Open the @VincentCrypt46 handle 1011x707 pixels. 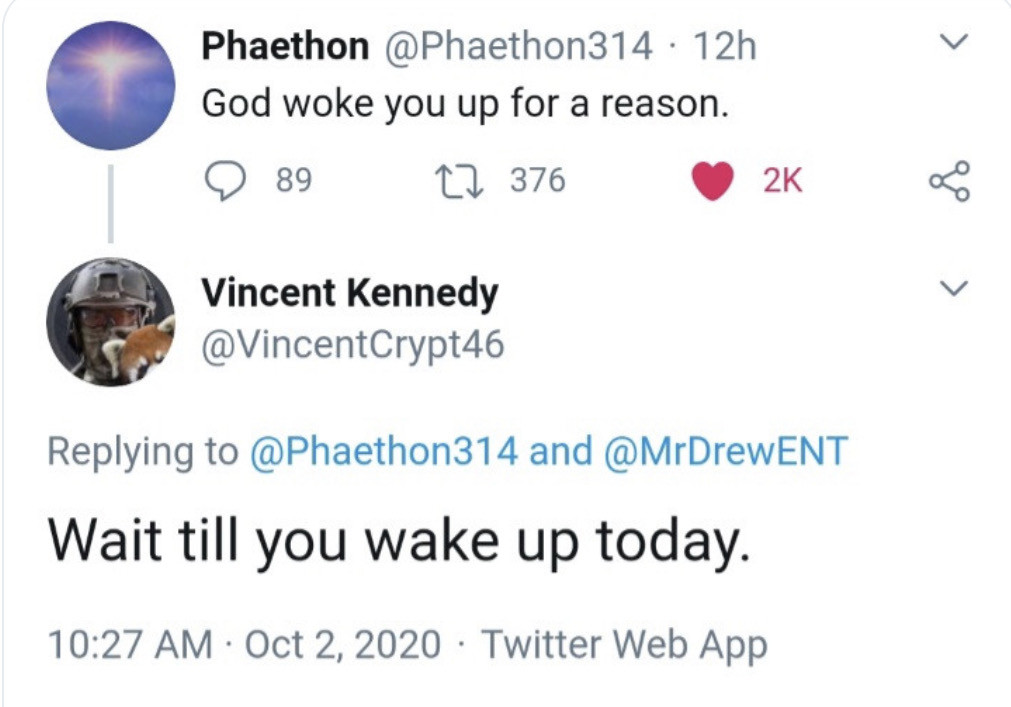click(353, 345)
